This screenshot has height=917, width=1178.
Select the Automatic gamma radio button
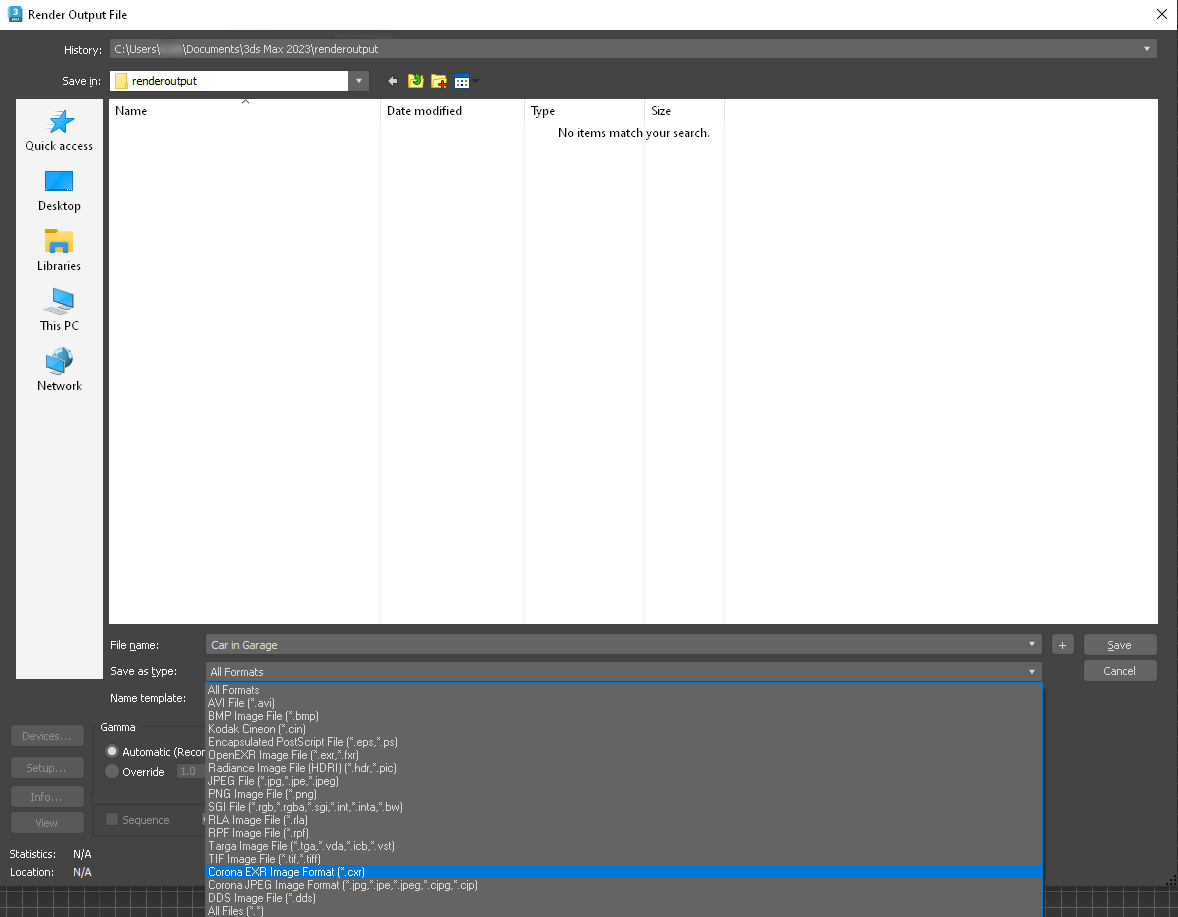tap(112, 751)
